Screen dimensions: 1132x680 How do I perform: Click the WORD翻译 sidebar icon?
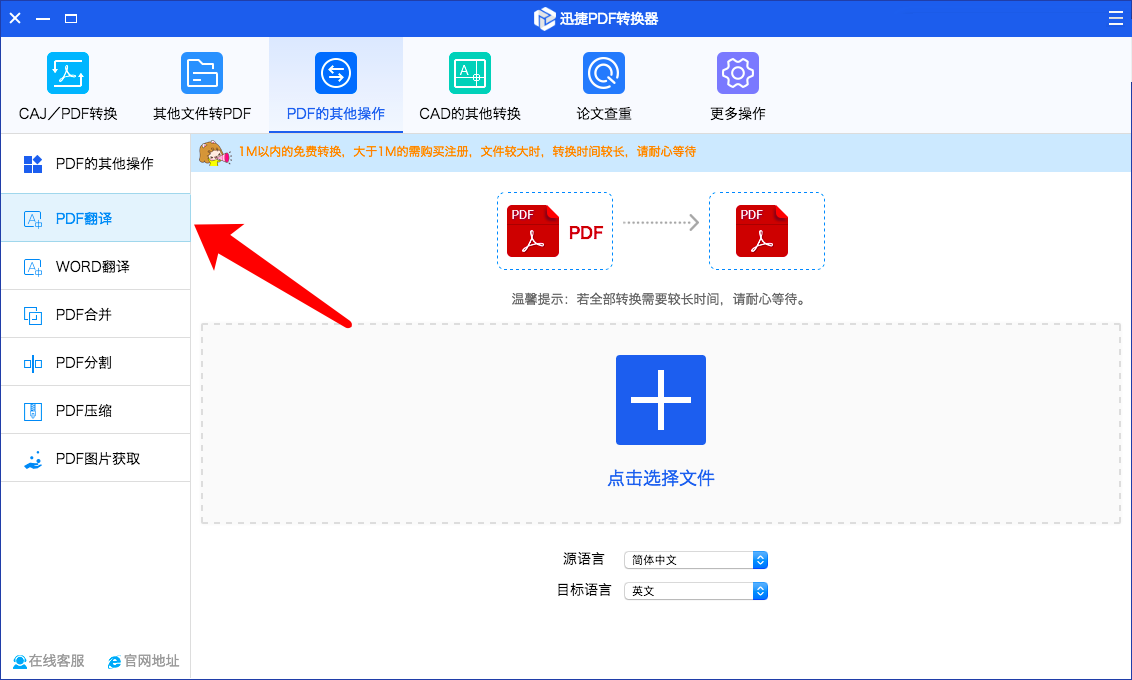[32, 267]
